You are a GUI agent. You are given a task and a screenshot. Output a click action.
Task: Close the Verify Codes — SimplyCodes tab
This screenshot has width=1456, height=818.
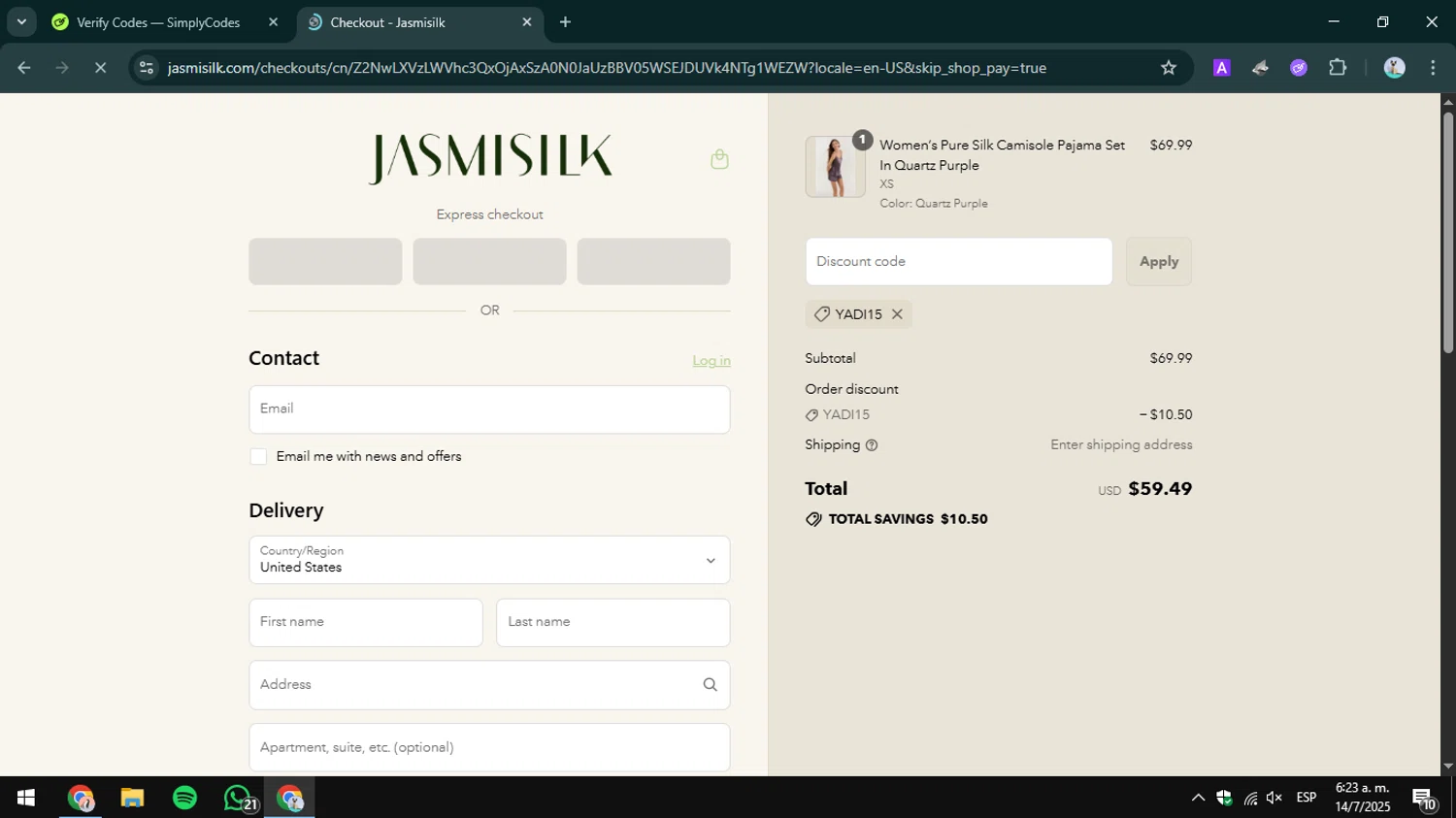click(x=273, y=22)
